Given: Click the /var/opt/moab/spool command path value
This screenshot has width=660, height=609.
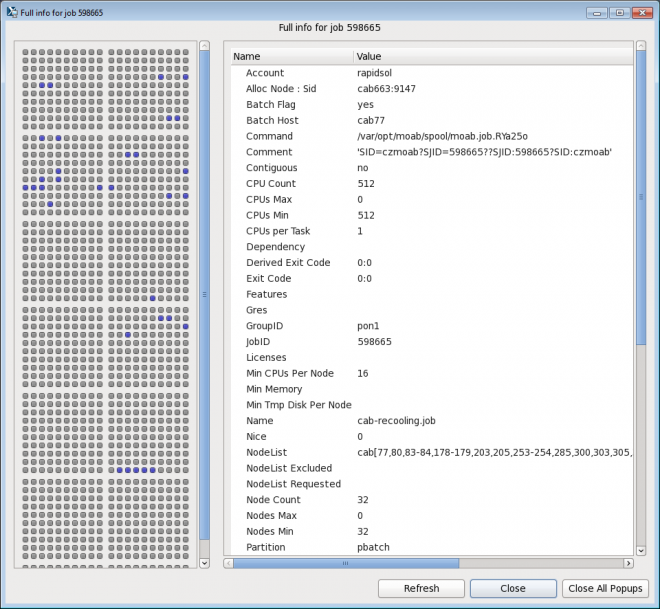Looking at the screenshot, I should pos(442,136).
